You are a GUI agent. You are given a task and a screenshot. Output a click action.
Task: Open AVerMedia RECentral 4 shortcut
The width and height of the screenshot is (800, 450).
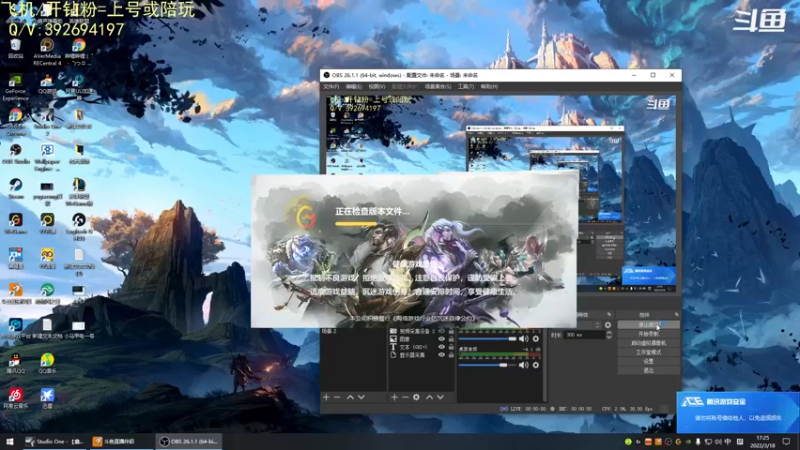[47, 53]
